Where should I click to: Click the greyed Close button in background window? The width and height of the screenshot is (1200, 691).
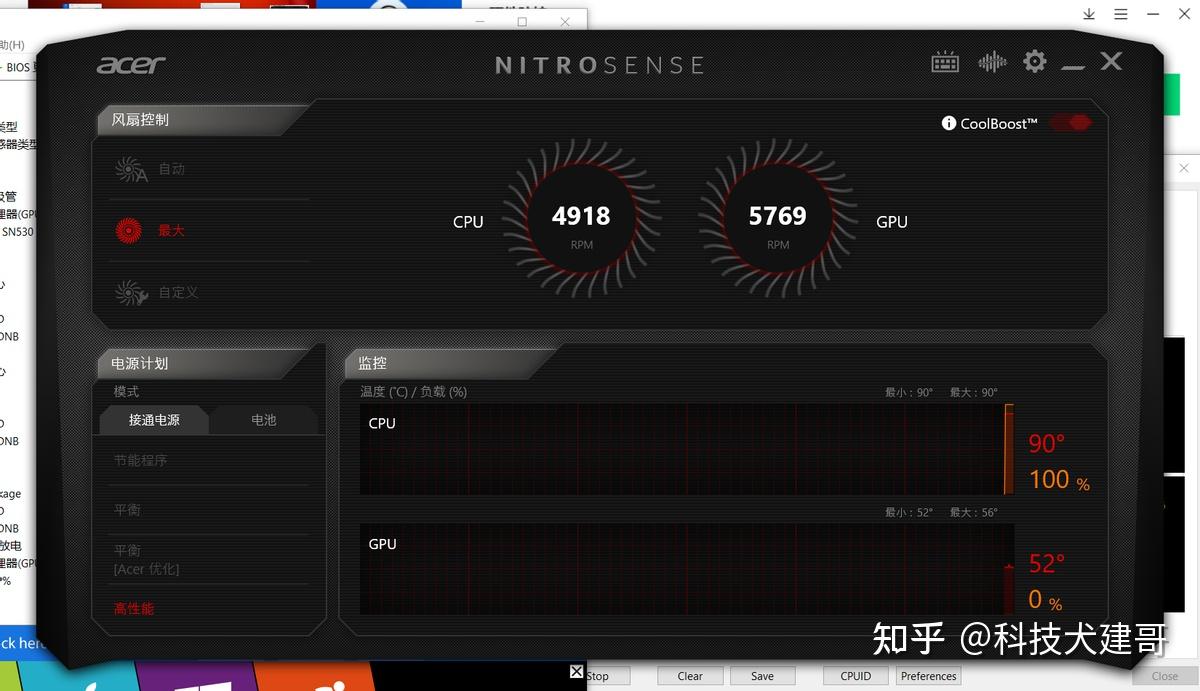(1165, 676)
